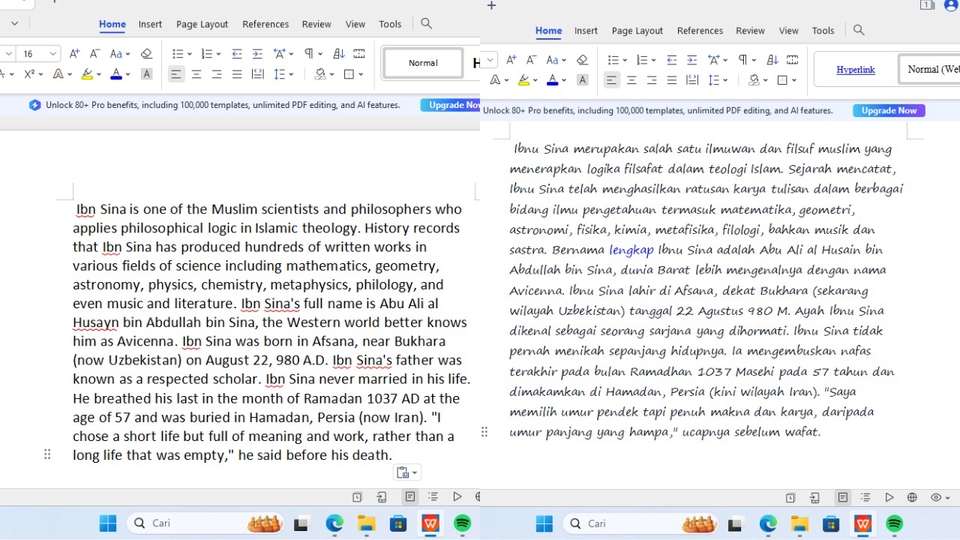Viewport: 960px width, 540px height.
Task: Expand numbering dropdown in left window
Action: click(219, 54)
